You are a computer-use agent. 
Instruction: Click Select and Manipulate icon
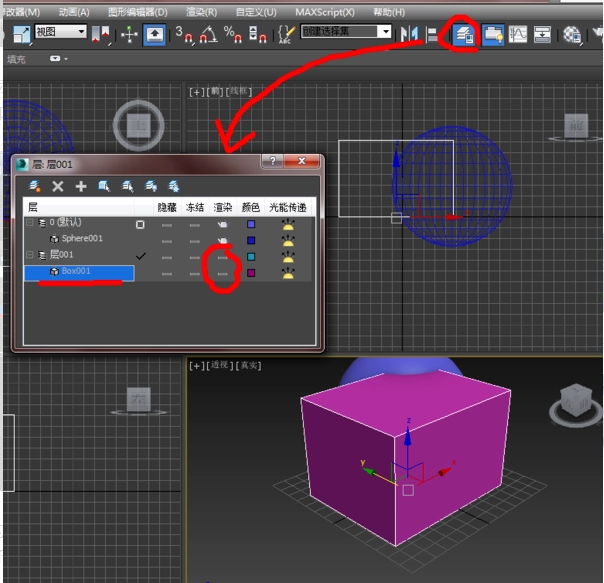coord(129,35)
